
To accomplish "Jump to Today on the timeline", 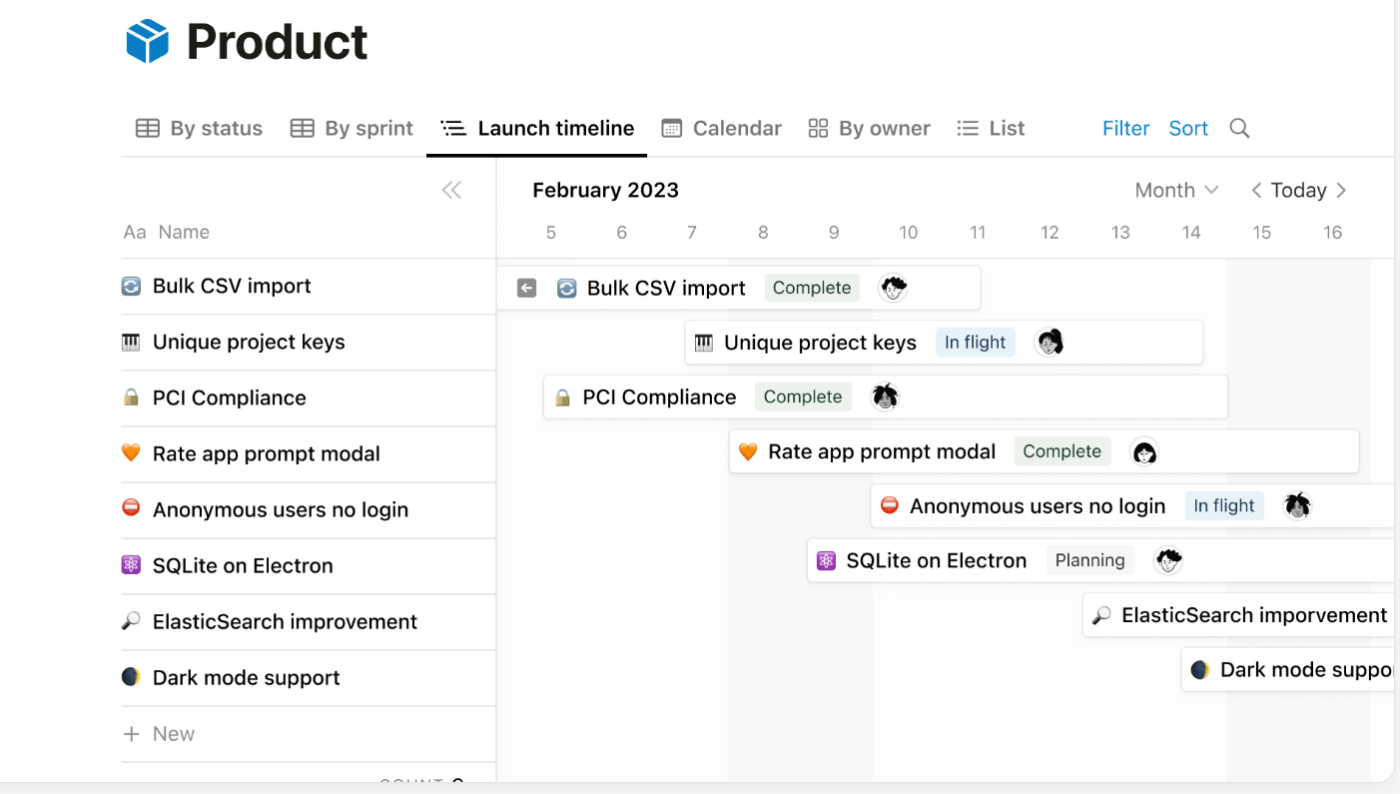I will (1298, 190).
